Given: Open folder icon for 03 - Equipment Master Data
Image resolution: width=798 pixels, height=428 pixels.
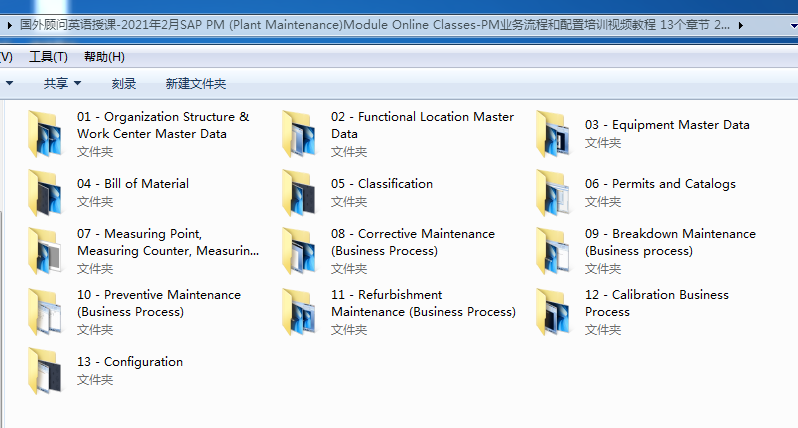Looking at the screenshot, I should click(553, 134).
